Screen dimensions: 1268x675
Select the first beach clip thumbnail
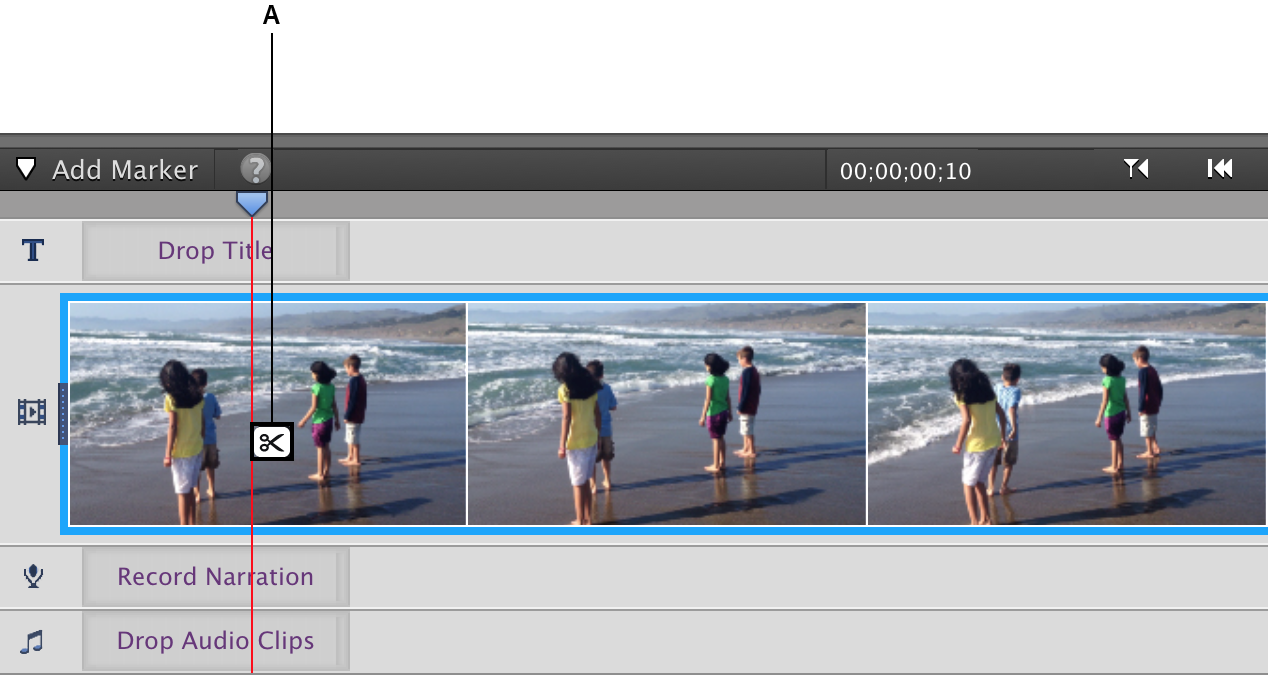click(267, 413)
